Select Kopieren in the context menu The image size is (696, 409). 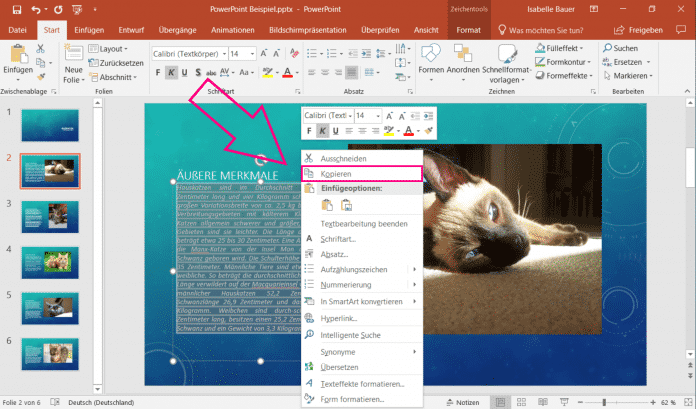point(336,174)
